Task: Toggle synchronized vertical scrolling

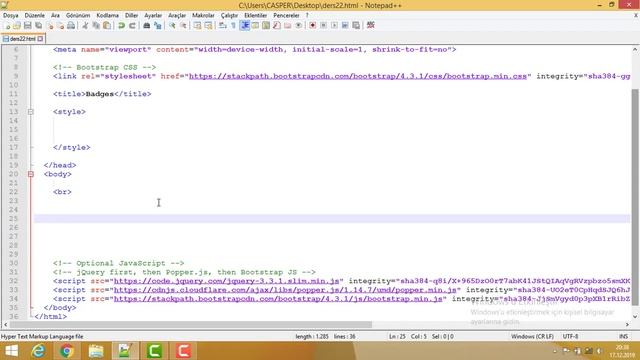Action: coord(197,25)
